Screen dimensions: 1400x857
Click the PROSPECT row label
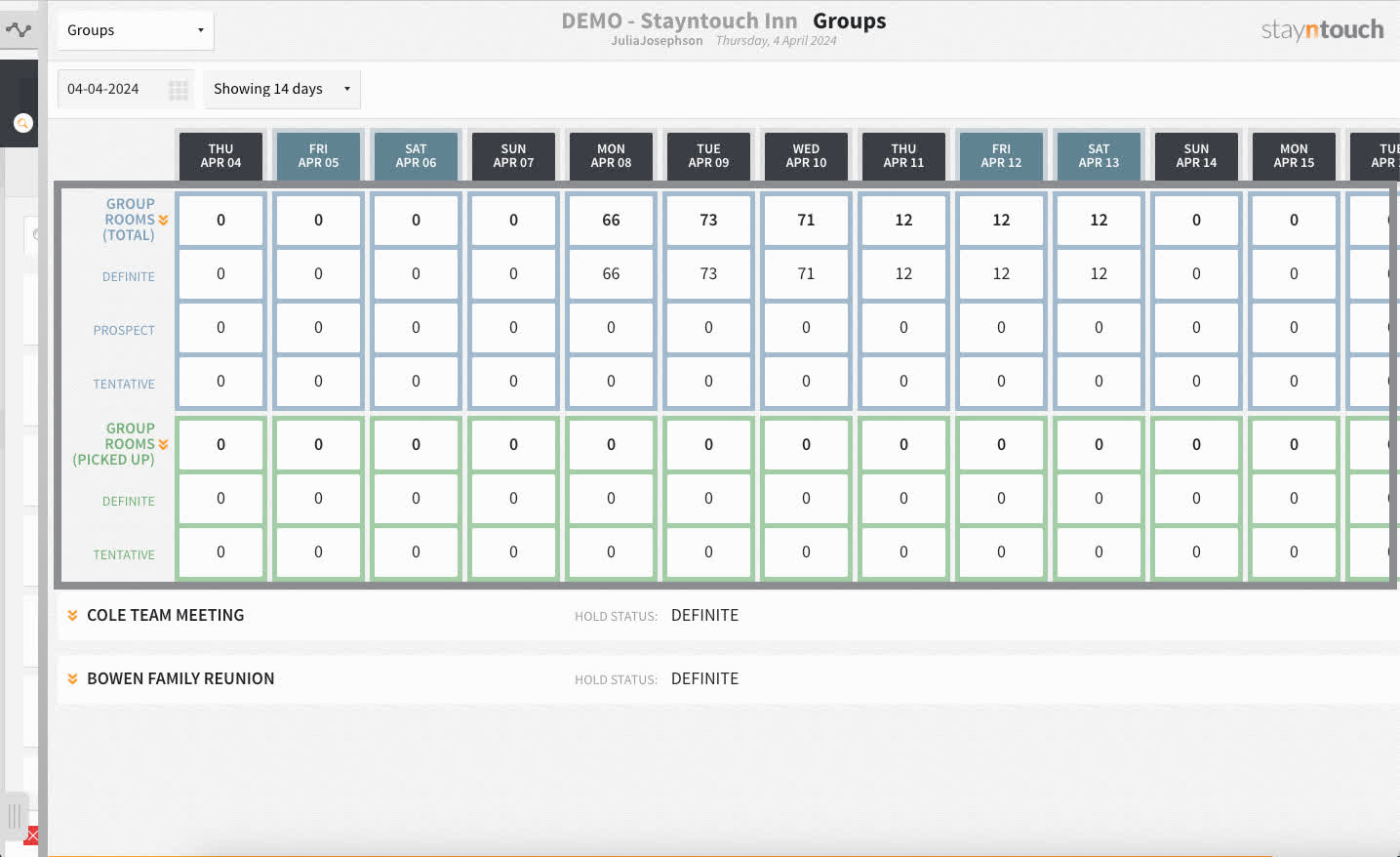124,331
